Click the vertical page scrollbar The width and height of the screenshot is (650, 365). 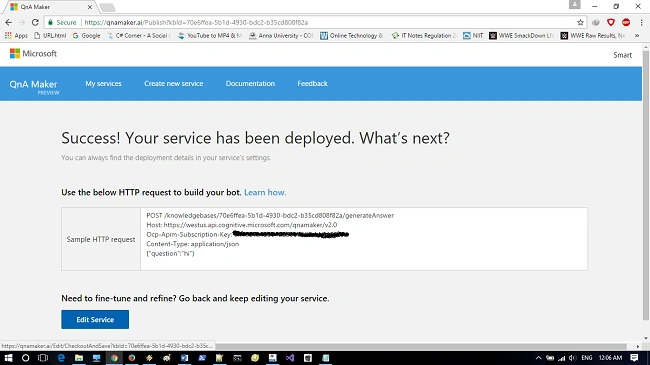tap(645, 185)
